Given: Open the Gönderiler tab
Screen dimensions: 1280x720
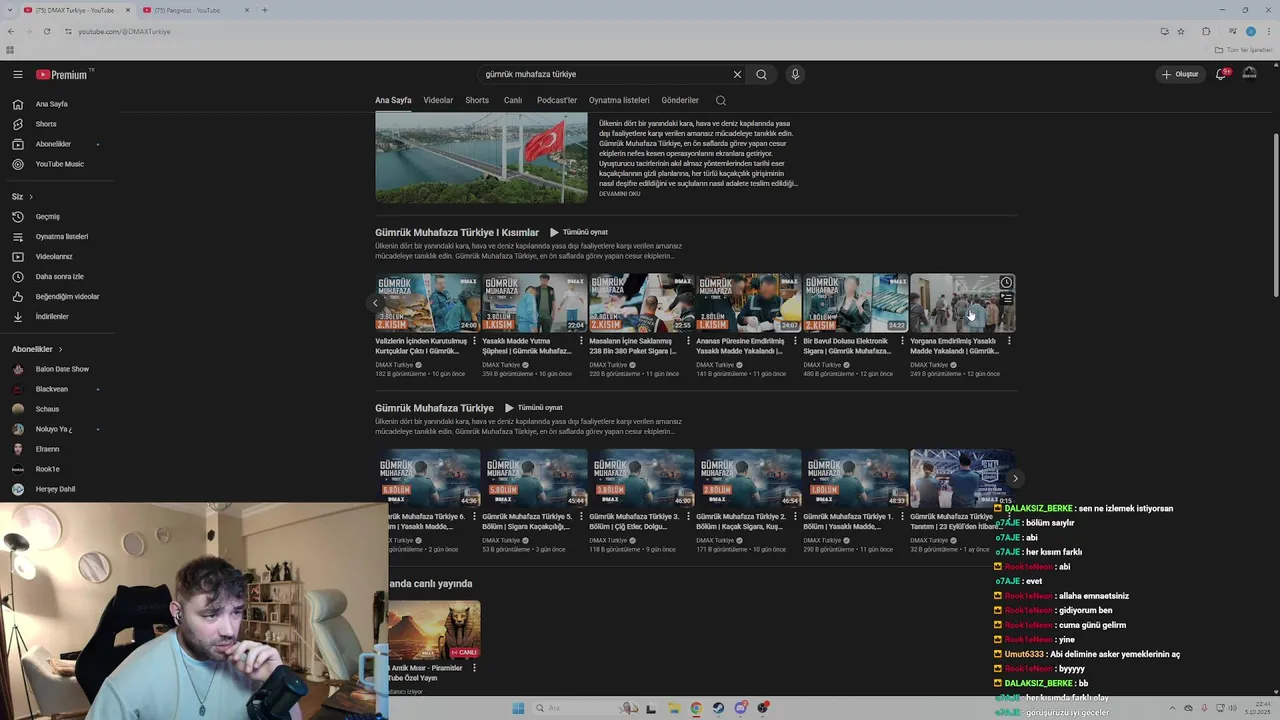Looking at the screenshot, I should coord(680,100).
